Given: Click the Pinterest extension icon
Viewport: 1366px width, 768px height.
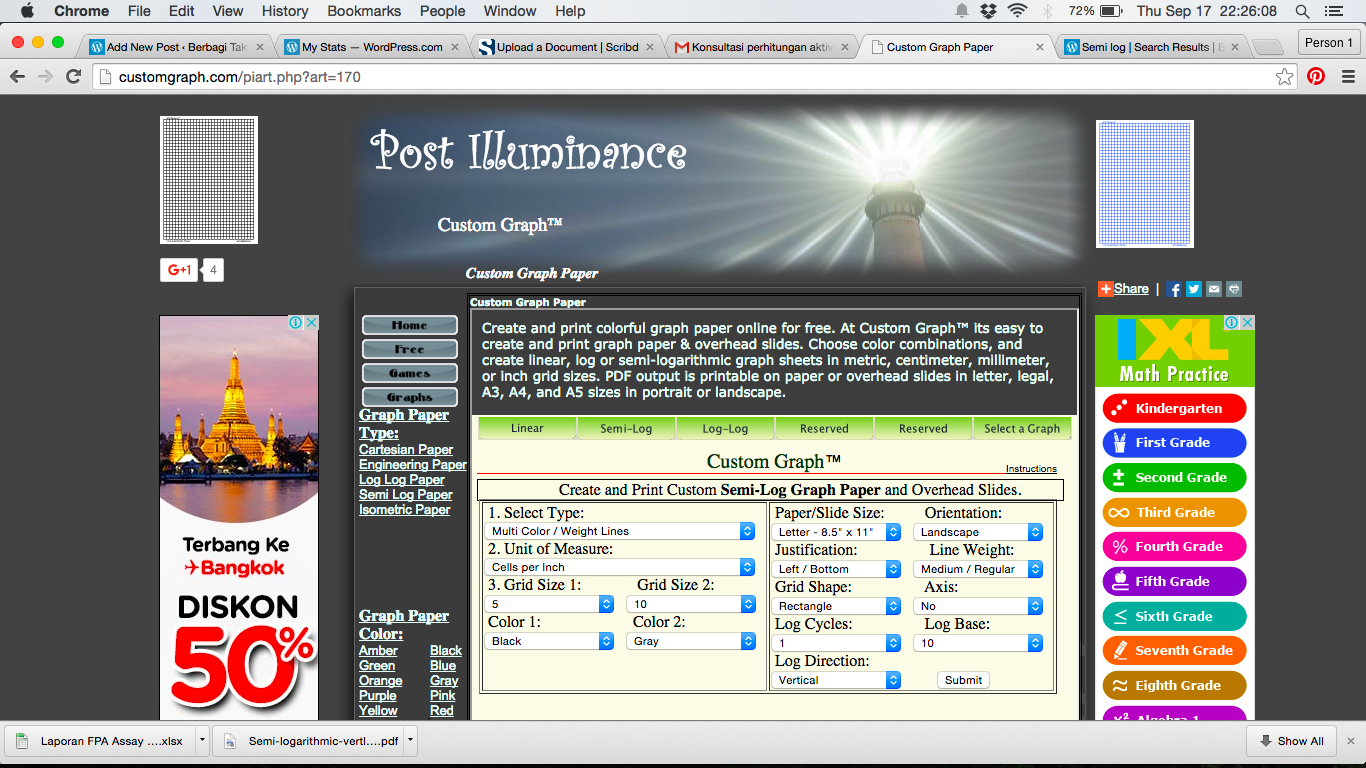Looking at the screenshot, I should click(x=1316, y=76).
